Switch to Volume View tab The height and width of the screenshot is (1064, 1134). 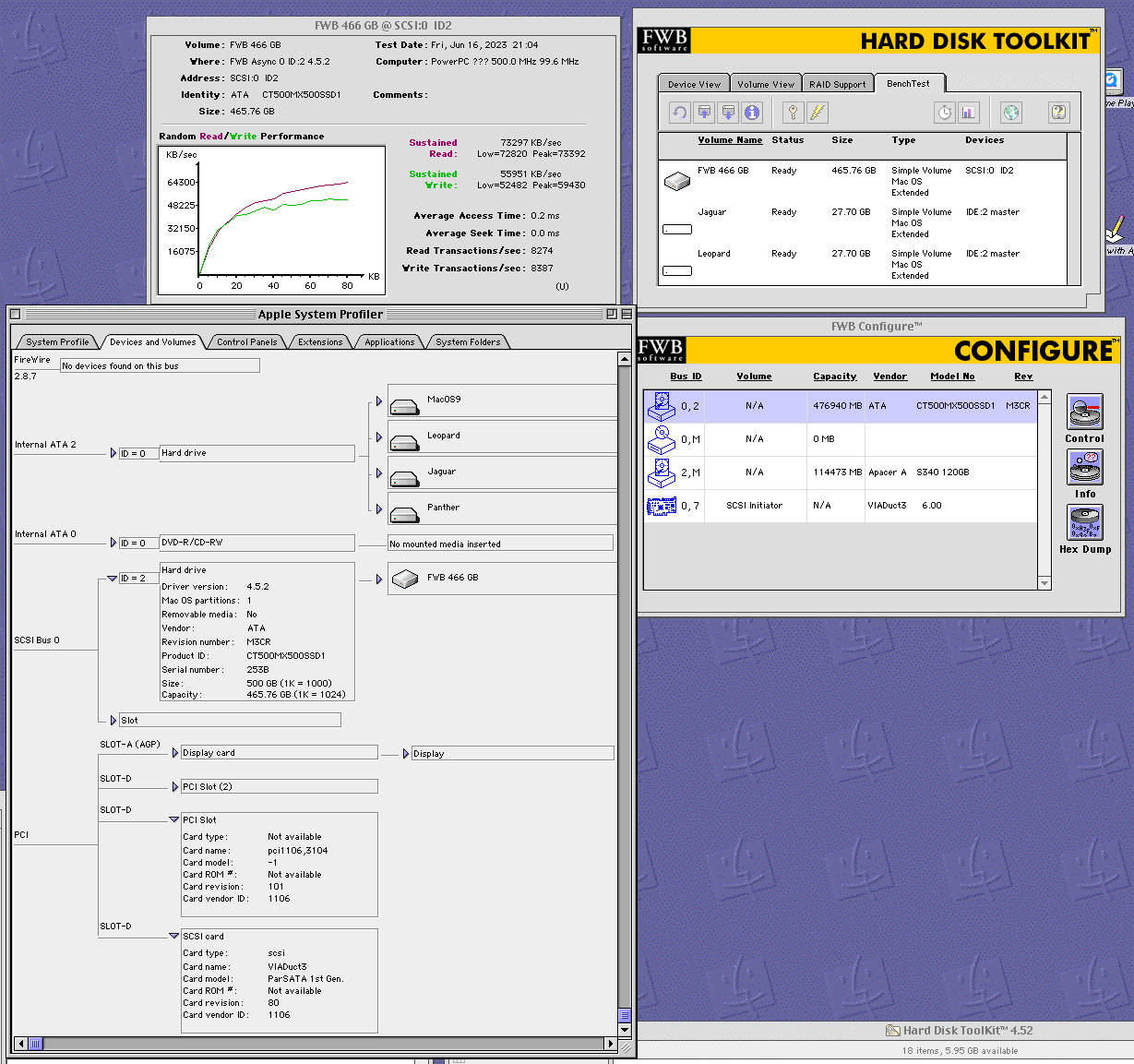tap(766, 84)
